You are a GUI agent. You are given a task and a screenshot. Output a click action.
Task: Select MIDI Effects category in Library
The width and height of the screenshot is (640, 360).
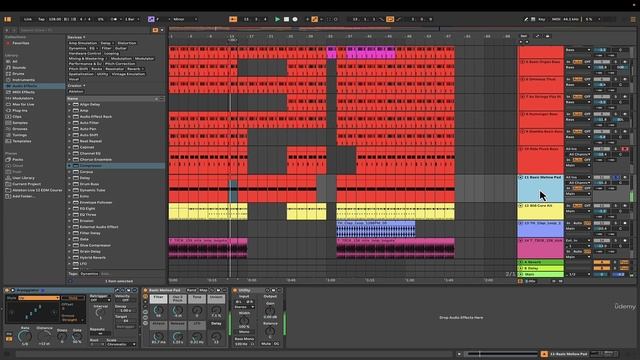23,92
